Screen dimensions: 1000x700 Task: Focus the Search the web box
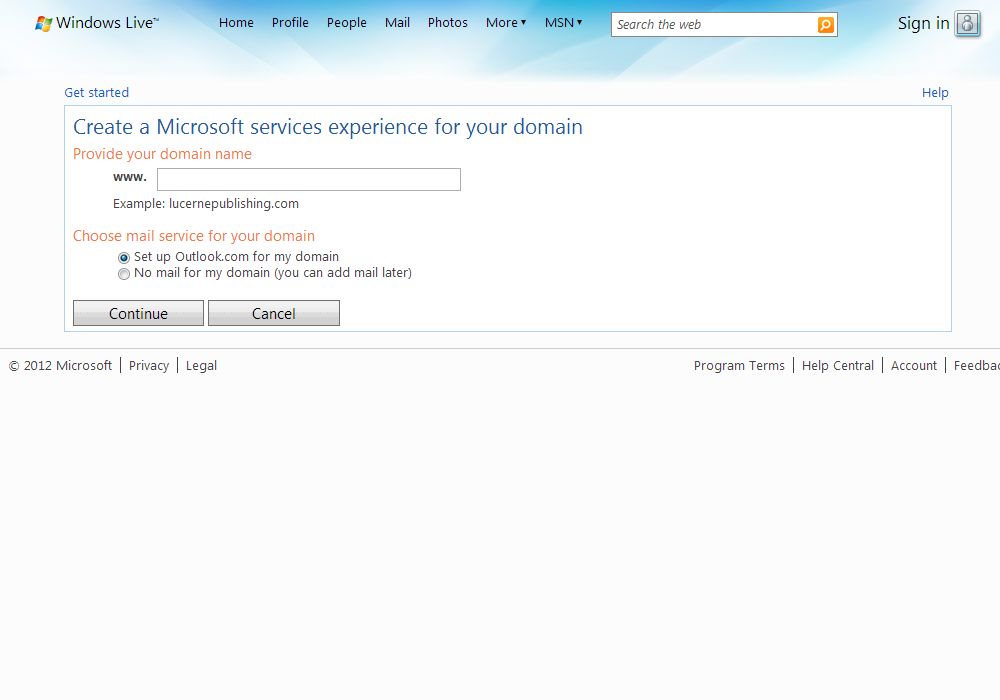coord(714,25)
